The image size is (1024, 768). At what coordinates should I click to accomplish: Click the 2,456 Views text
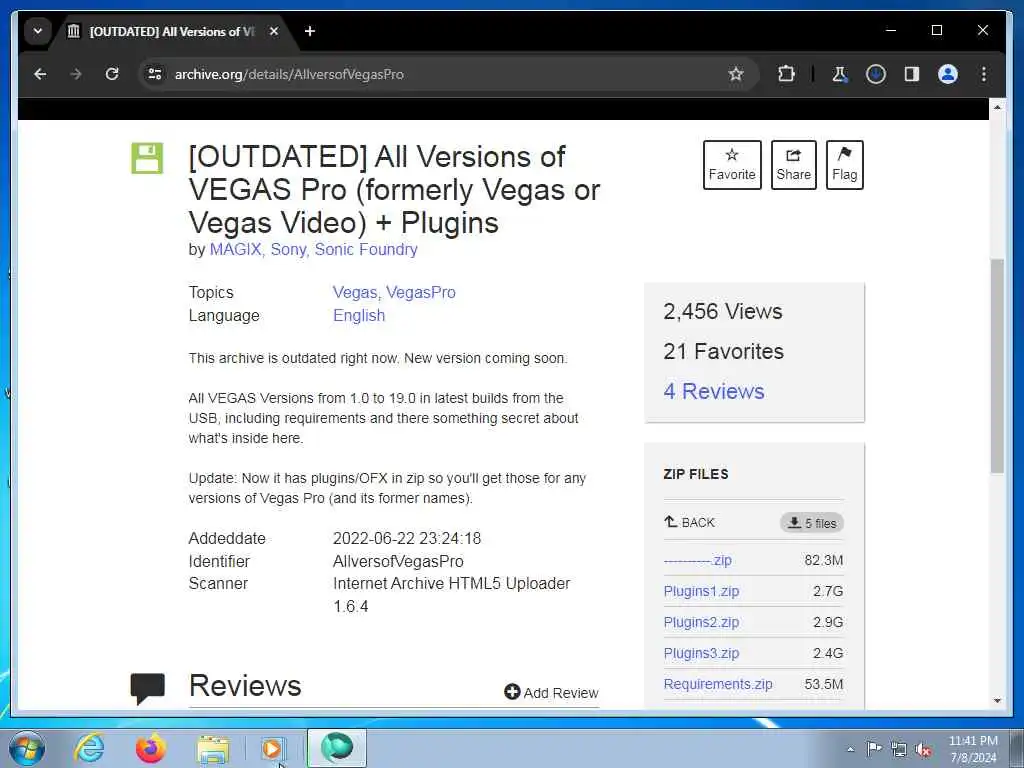(x=722, y=312)
